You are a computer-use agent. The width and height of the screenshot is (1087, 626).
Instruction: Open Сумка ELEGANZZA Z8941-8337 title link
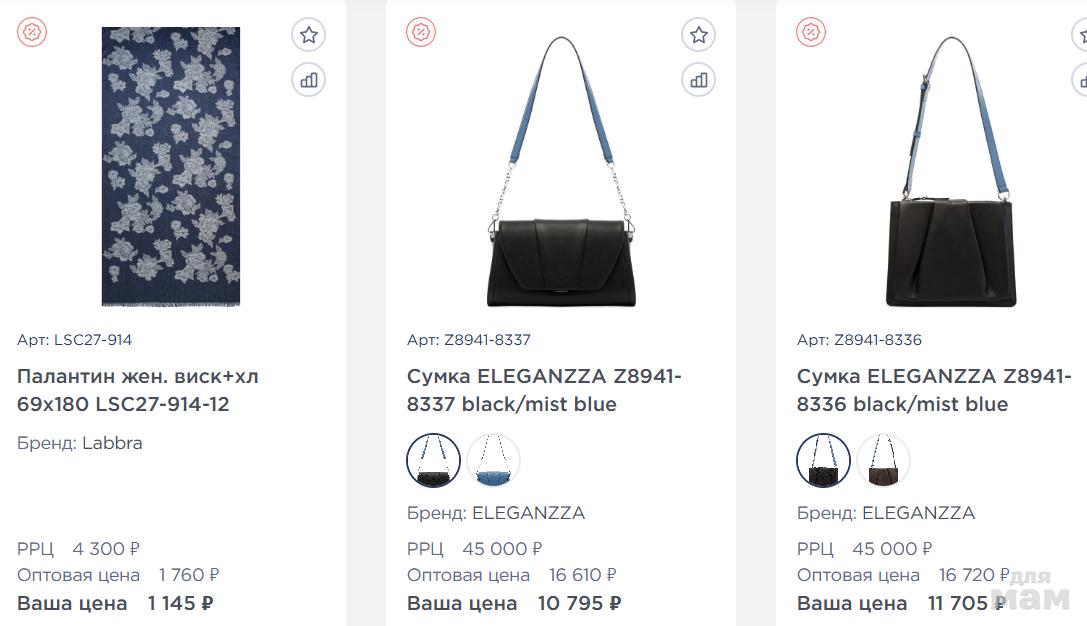click(x=544, y=390)
